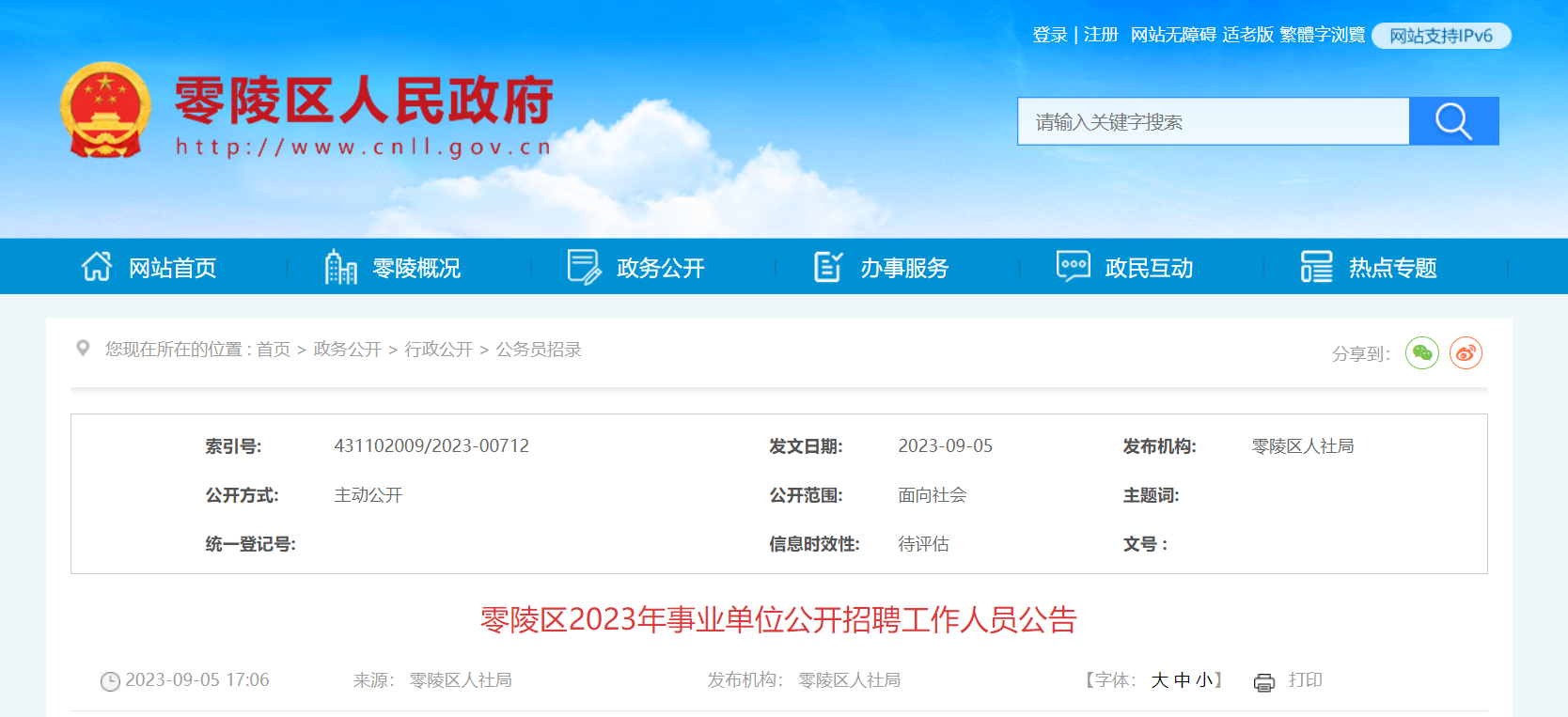The image size is (1568, 717).
Task: Click the keyword search input field
Action: click(1213, 121)
